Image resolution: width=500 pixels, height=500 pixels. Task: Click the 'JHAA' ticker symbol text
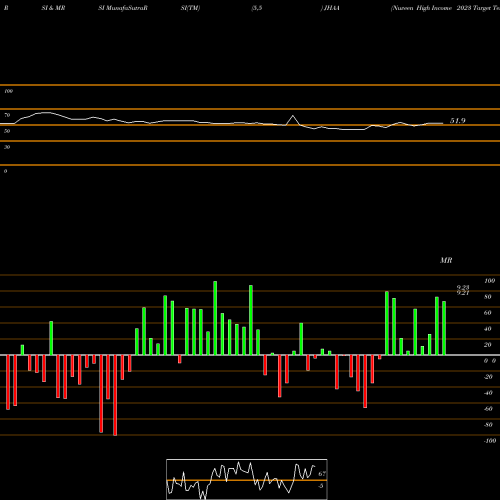332,8
